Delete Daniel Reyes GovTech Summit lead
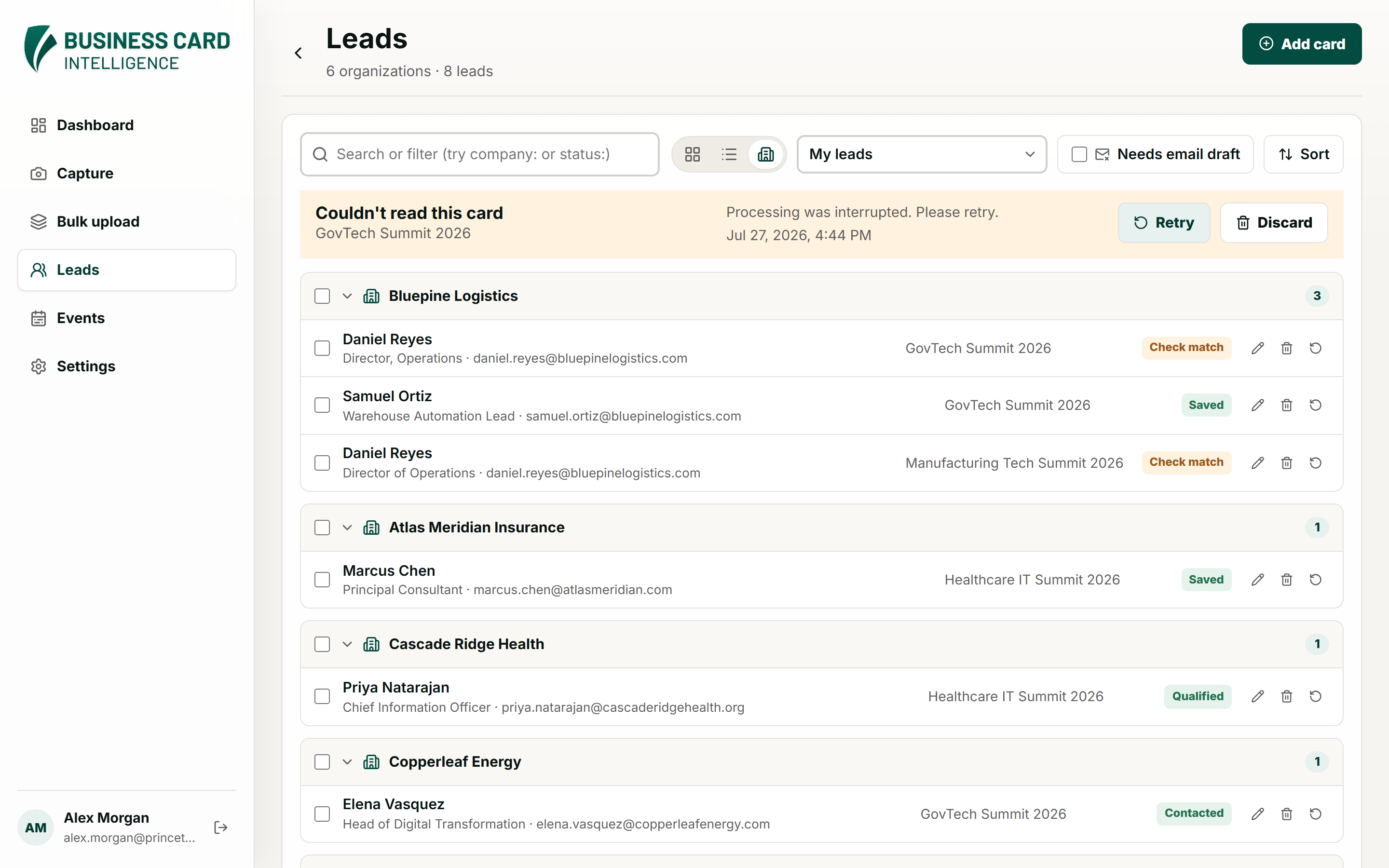The height and width of the screenshot is (868, 1389). point(1287,349)
